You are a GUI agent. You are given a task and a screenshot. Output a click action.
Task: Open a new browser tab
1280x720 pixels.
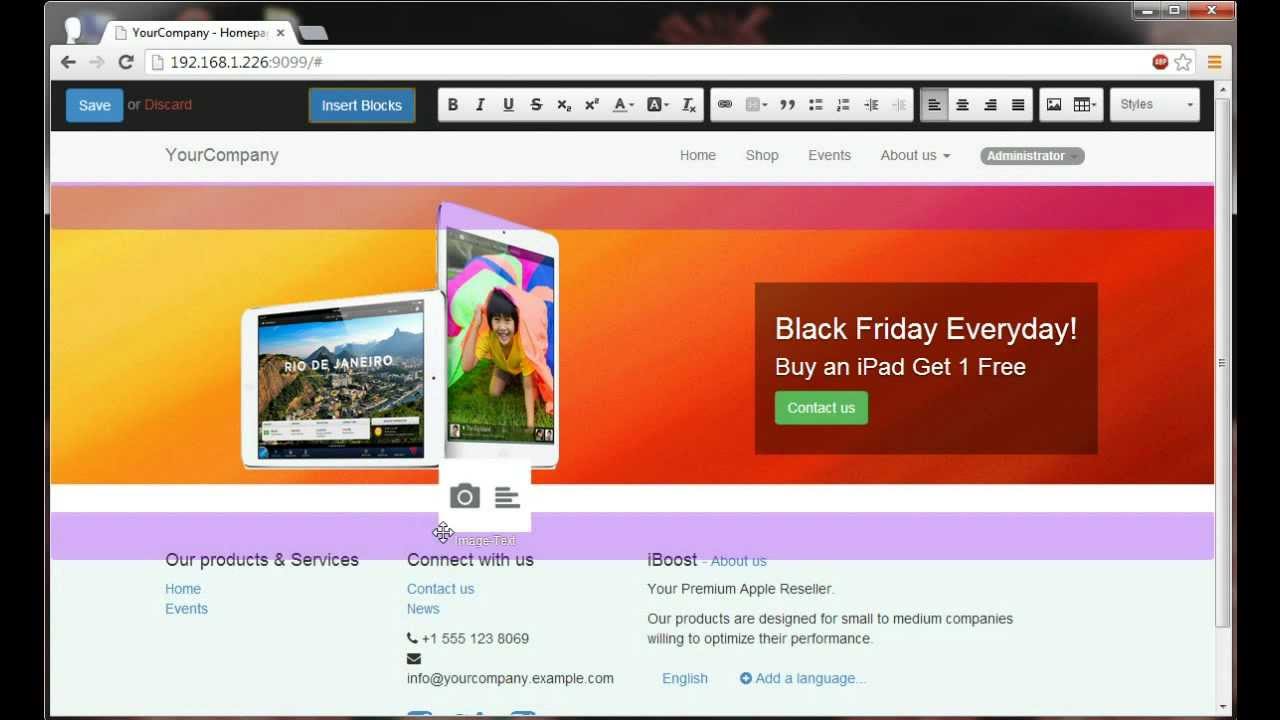click(313, 33)
